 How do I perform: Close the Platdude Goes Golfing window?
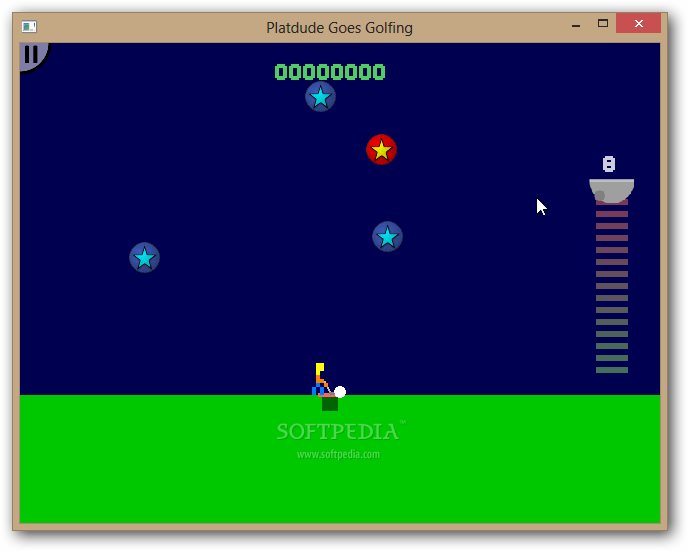pos(638,23)
